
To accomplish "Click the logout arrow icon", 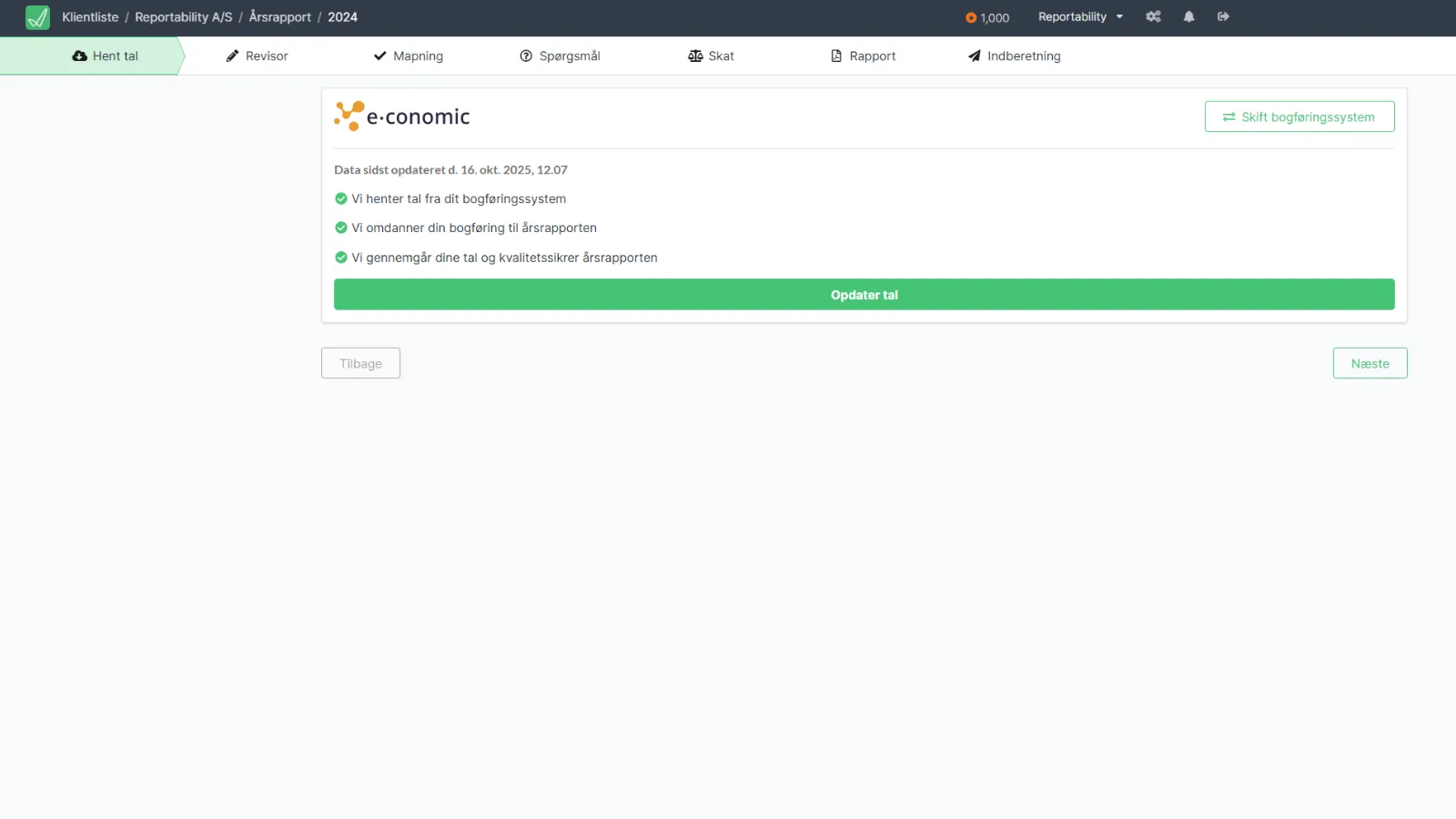I will [x=1223, y=16].
